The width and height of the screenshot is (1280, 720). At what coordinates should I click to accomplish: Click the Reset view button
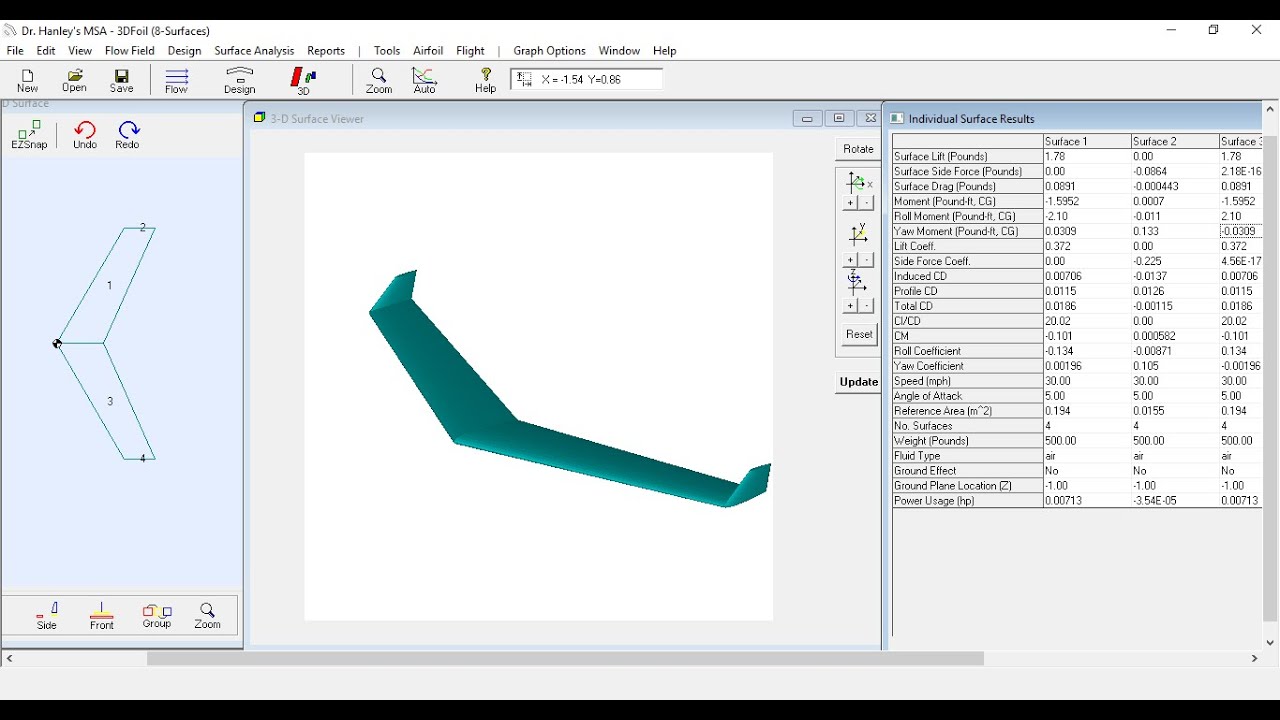859,335
